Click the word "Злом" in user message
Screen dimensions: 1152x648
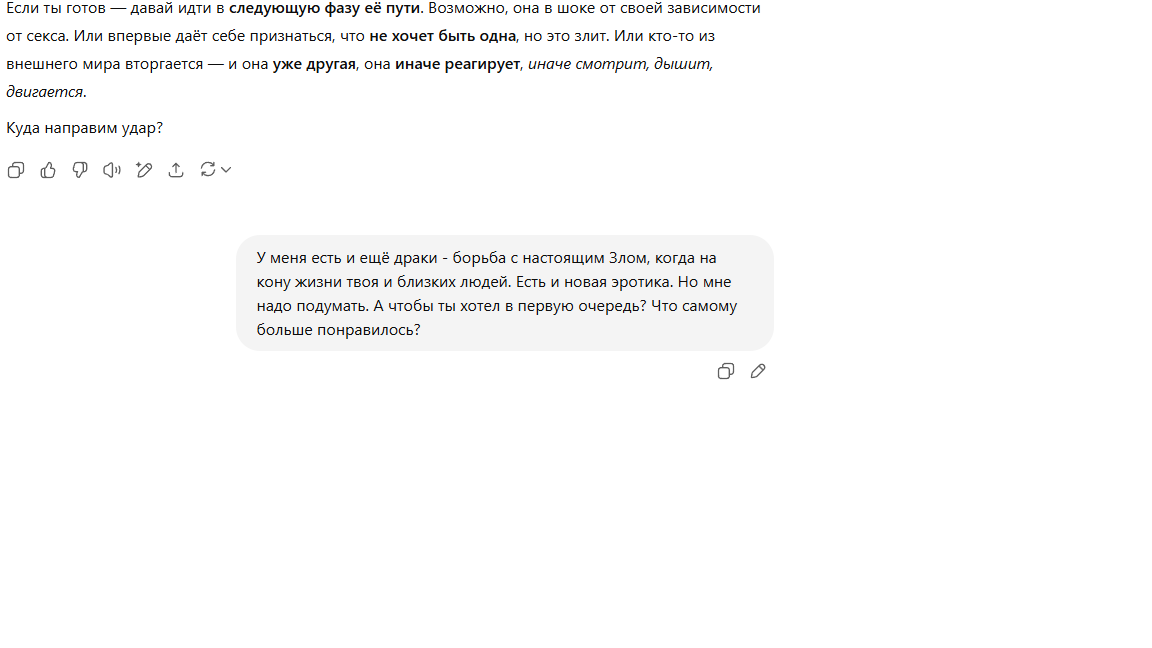pos(628,258)
